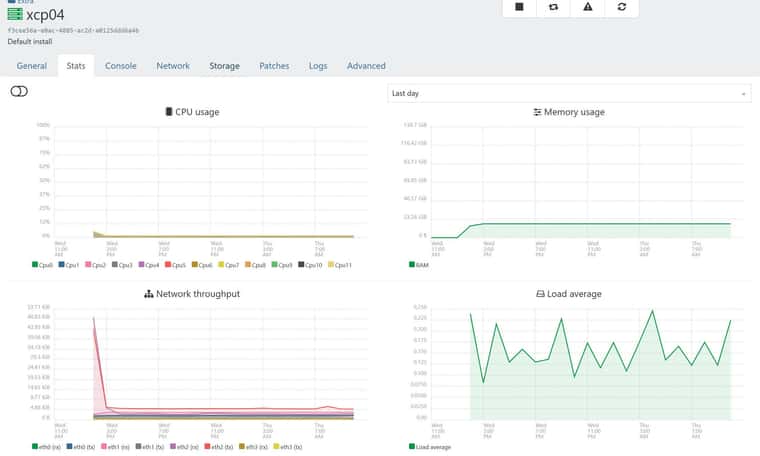Viewport: 760px width, 456px height.
Task: Click the Load average disk icon
Action: point(540,294)
